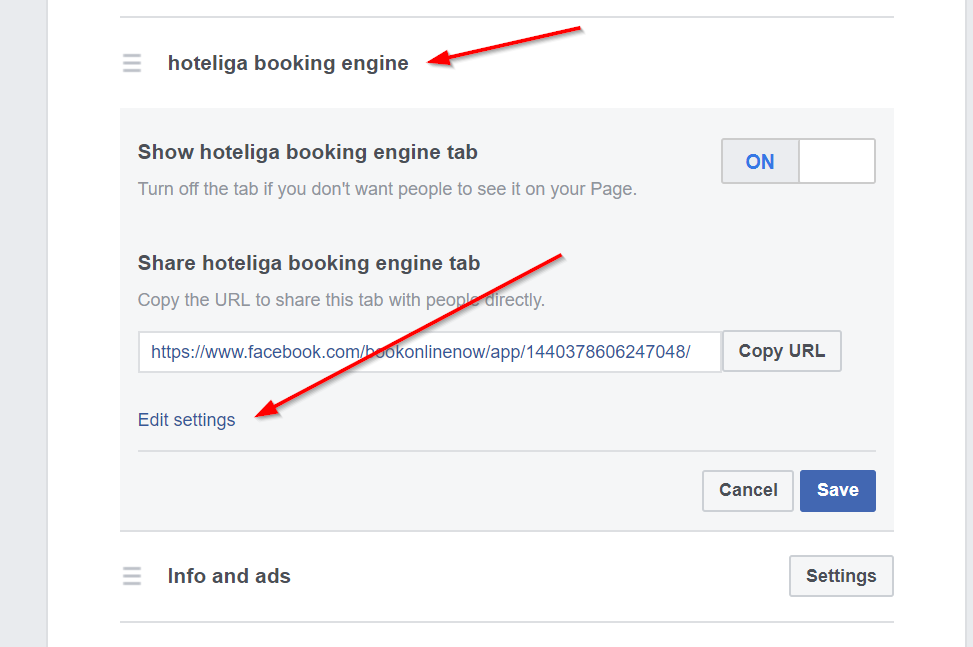The width and height of the screenshot is (973, 647).
Task: Click the white empty half of the ON switch
Action: (x=837, y=161)
